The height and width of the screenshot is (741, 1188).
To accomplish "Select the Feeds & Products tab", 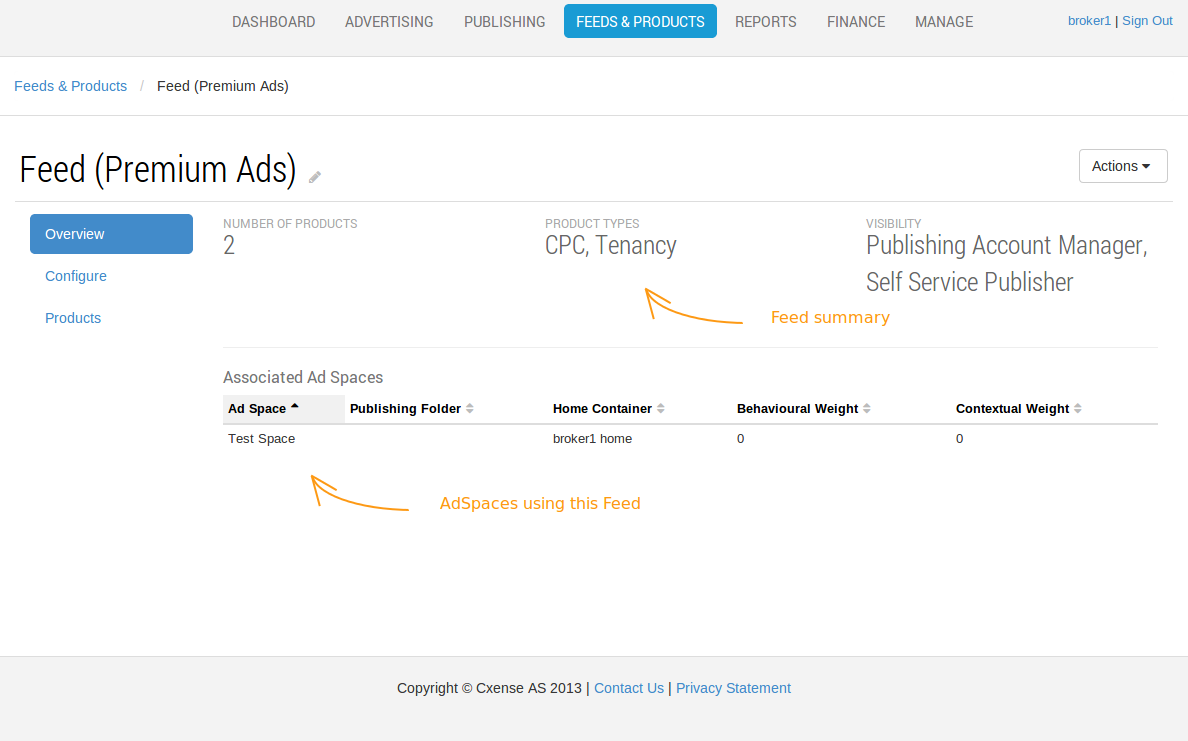I will (640, 22).
